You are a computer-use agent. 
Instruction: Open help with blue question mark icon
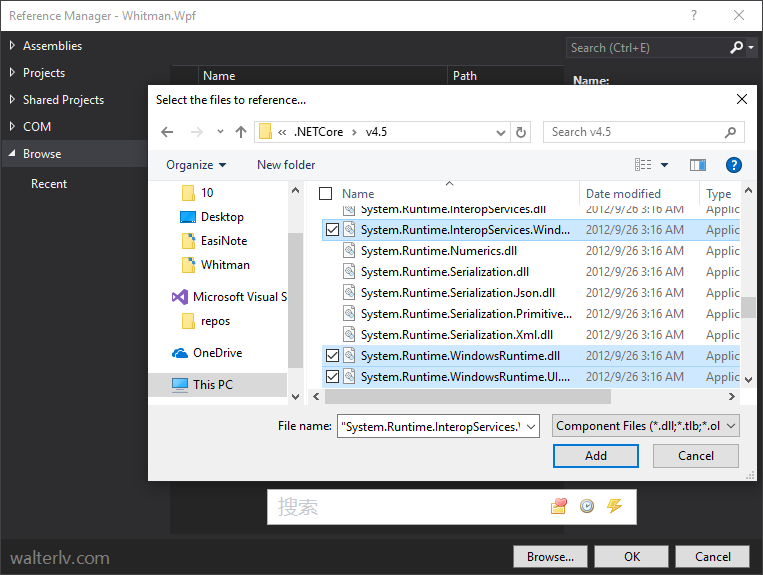pyautogui.click(x=733, y=165)
